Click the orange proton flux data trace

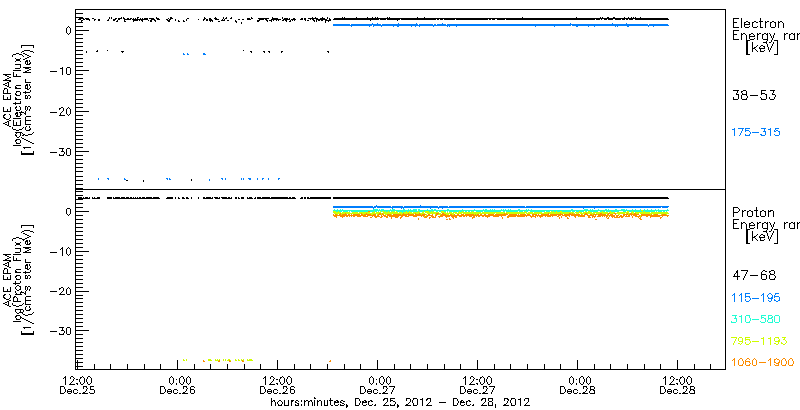click(501, 216)
